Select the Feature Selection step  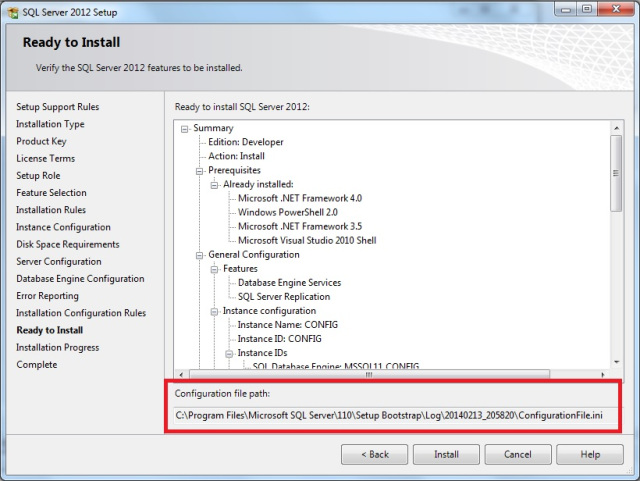tap(51, 193)
